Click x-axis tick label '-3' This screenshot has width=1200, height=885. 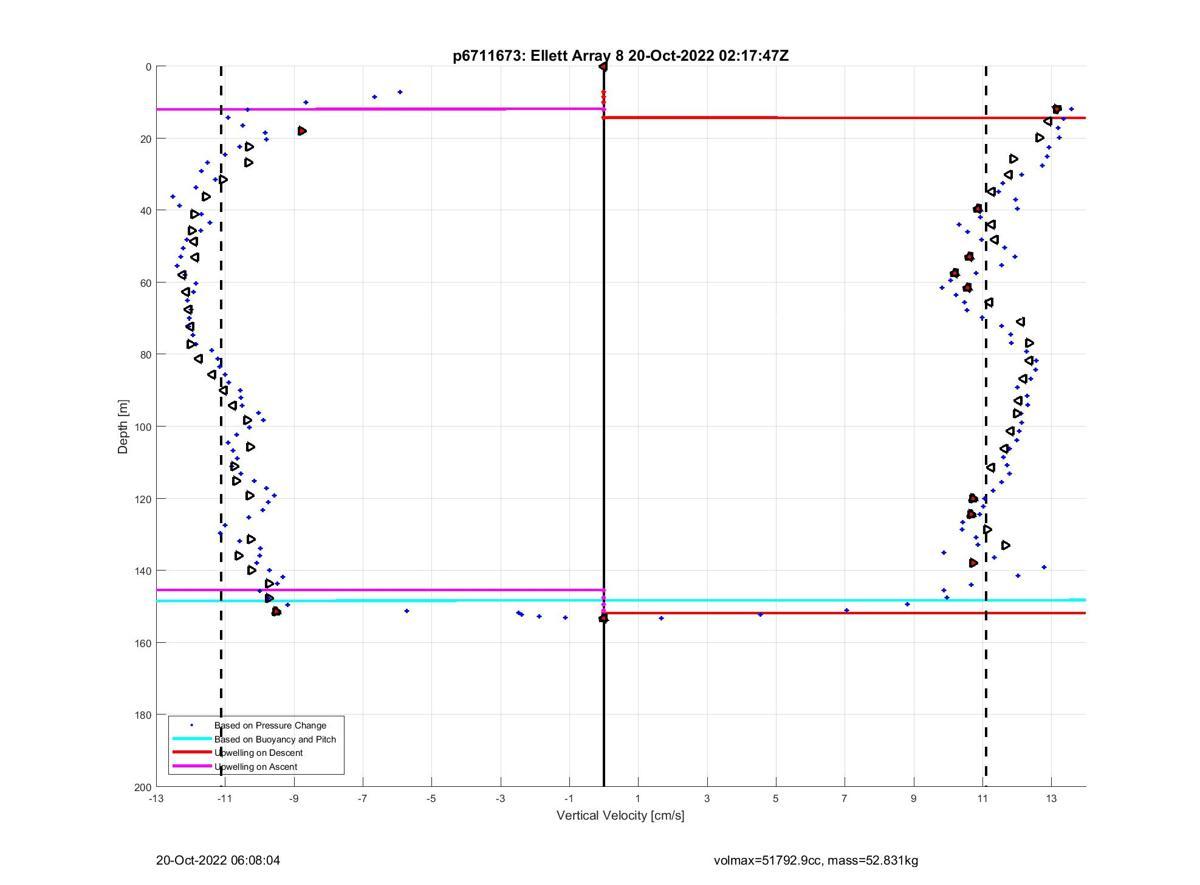pos(500,799)
